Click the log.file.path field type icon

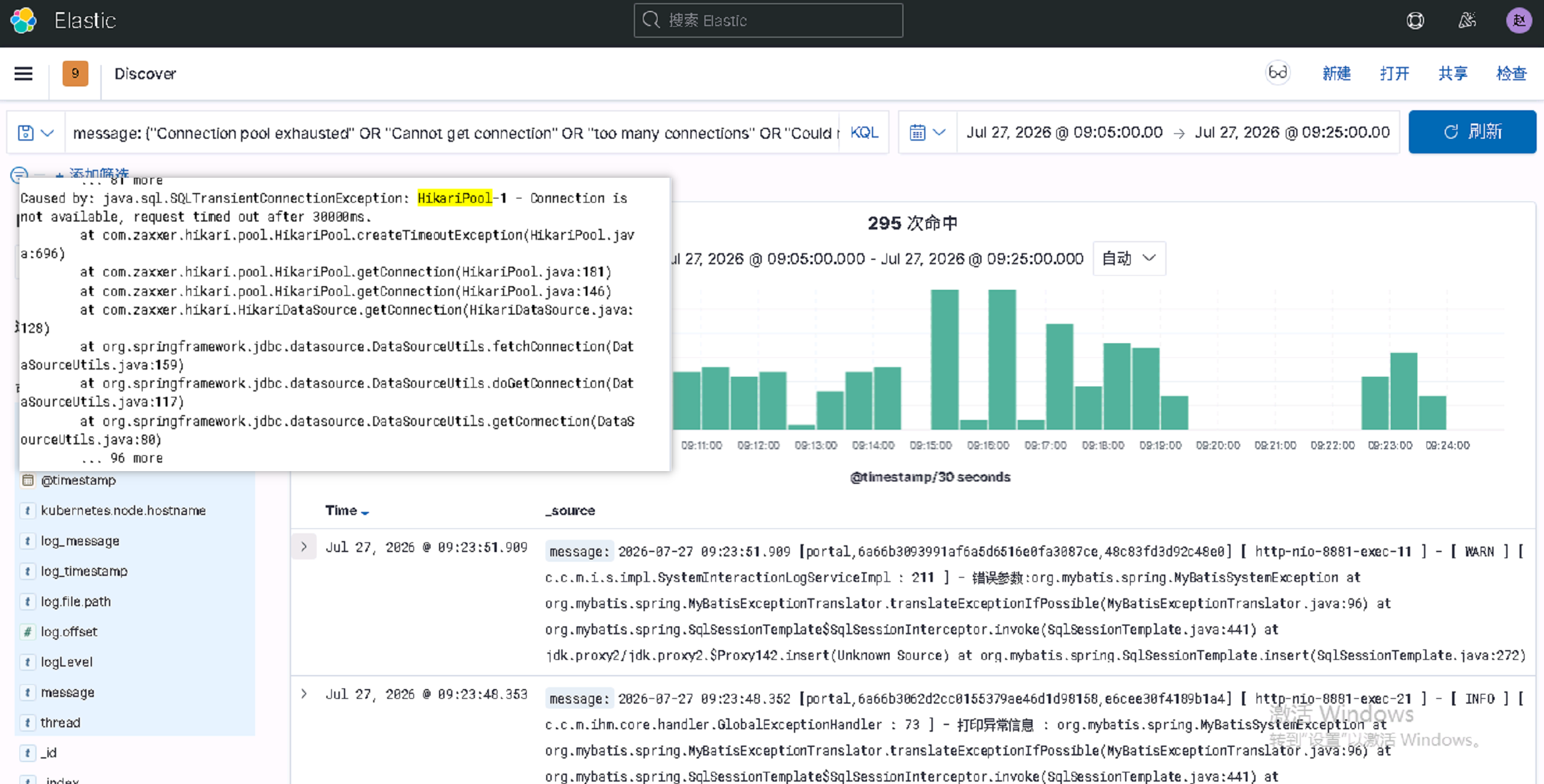[27, 601]
